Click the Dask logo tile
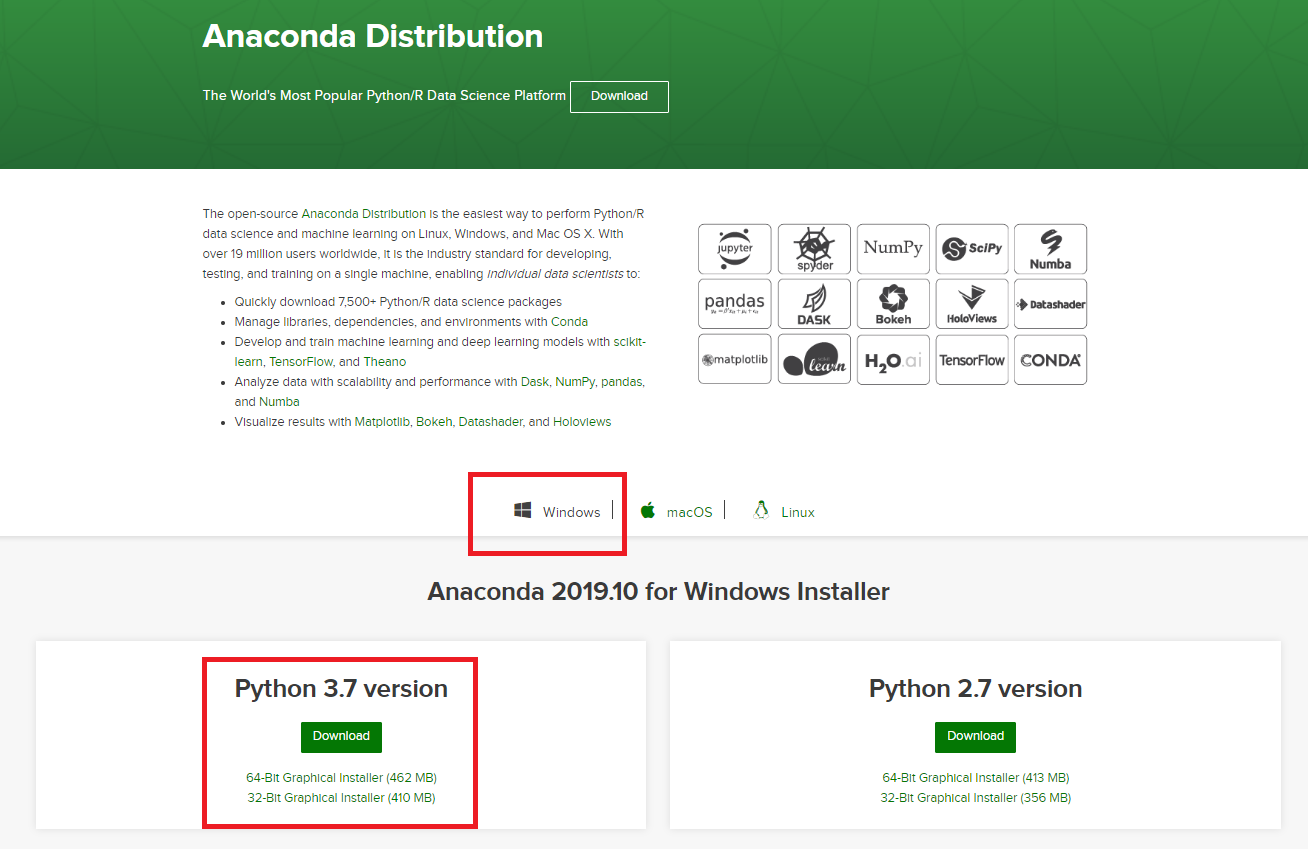This screenshot has width=1308, height=849. point(814,304)
